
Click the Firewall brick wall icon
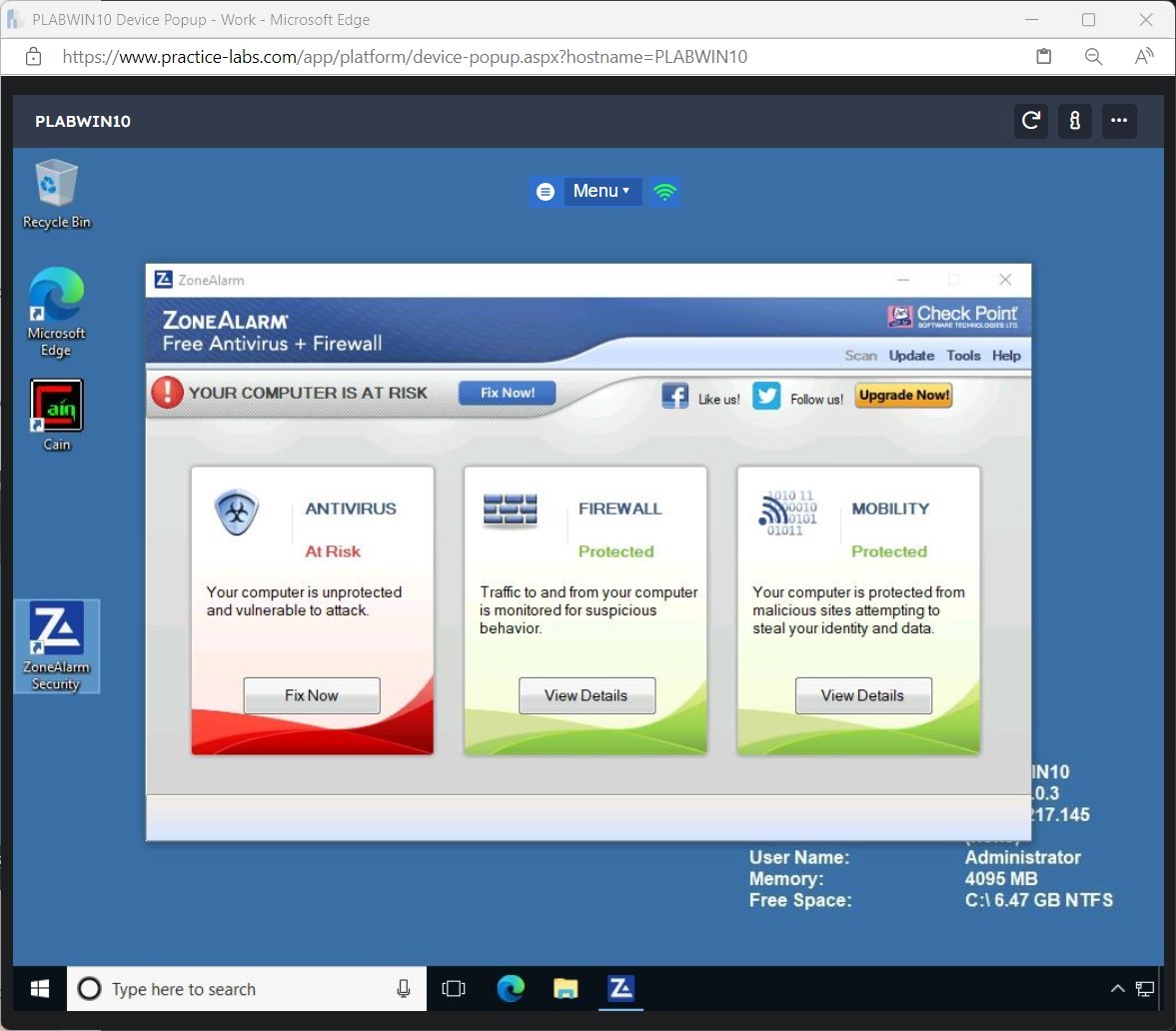tap(511, 510)
